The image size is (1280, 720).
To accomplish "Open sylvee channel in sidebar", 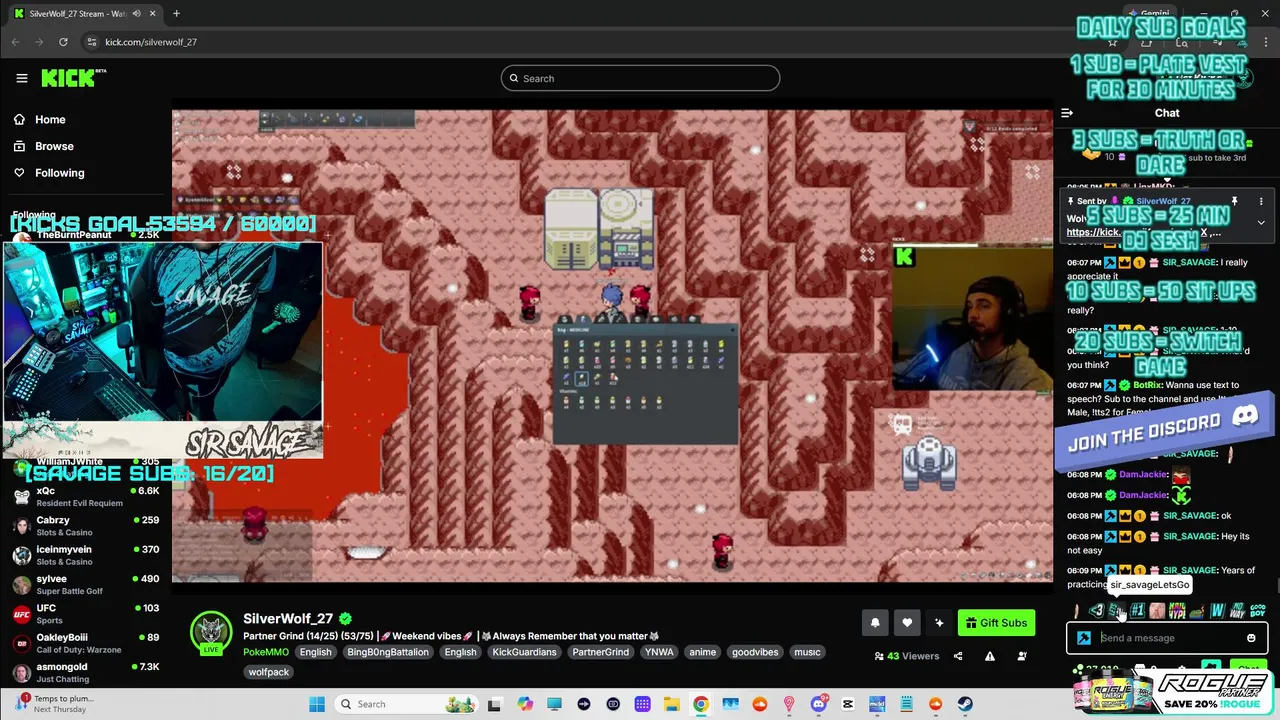I will [85, 584].
